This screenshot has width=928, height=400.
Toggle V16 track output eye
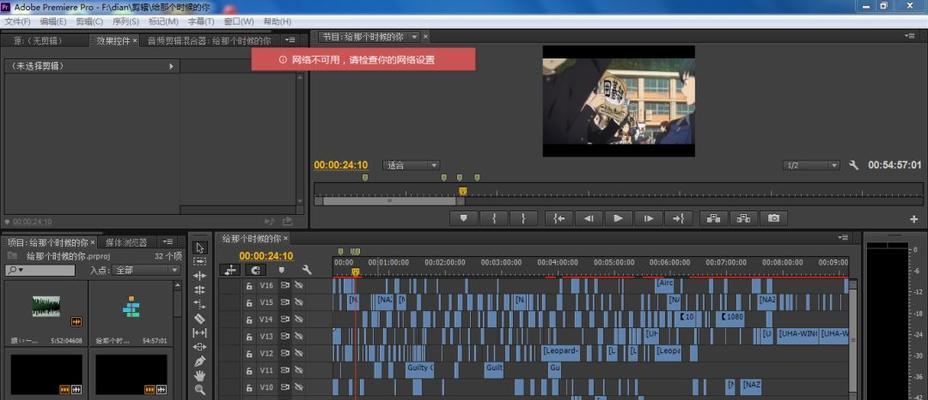pos(298,285)
